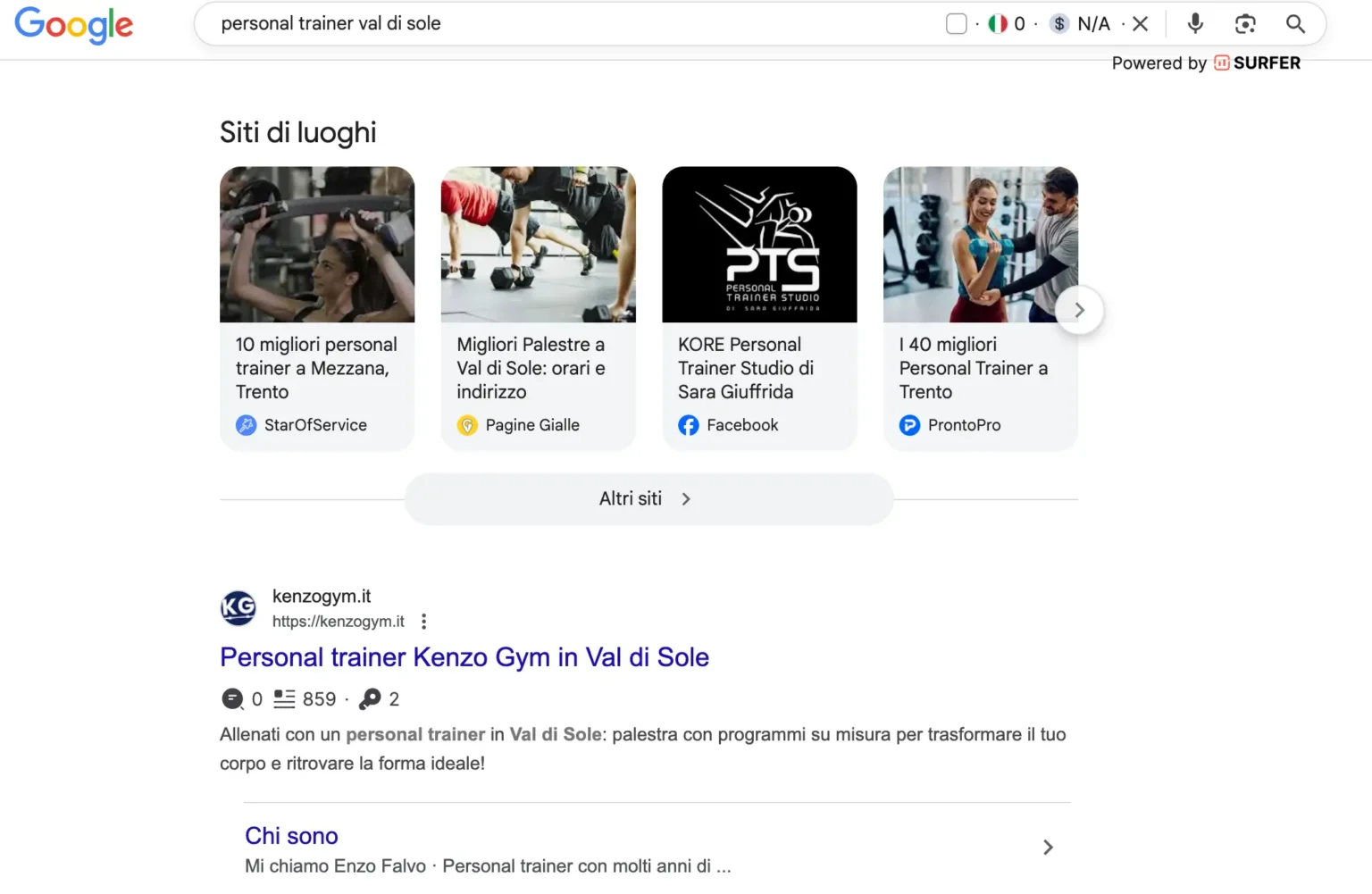
Task: Enable the Surfer checkbox in the search bar
Action: tap(957, 23)
